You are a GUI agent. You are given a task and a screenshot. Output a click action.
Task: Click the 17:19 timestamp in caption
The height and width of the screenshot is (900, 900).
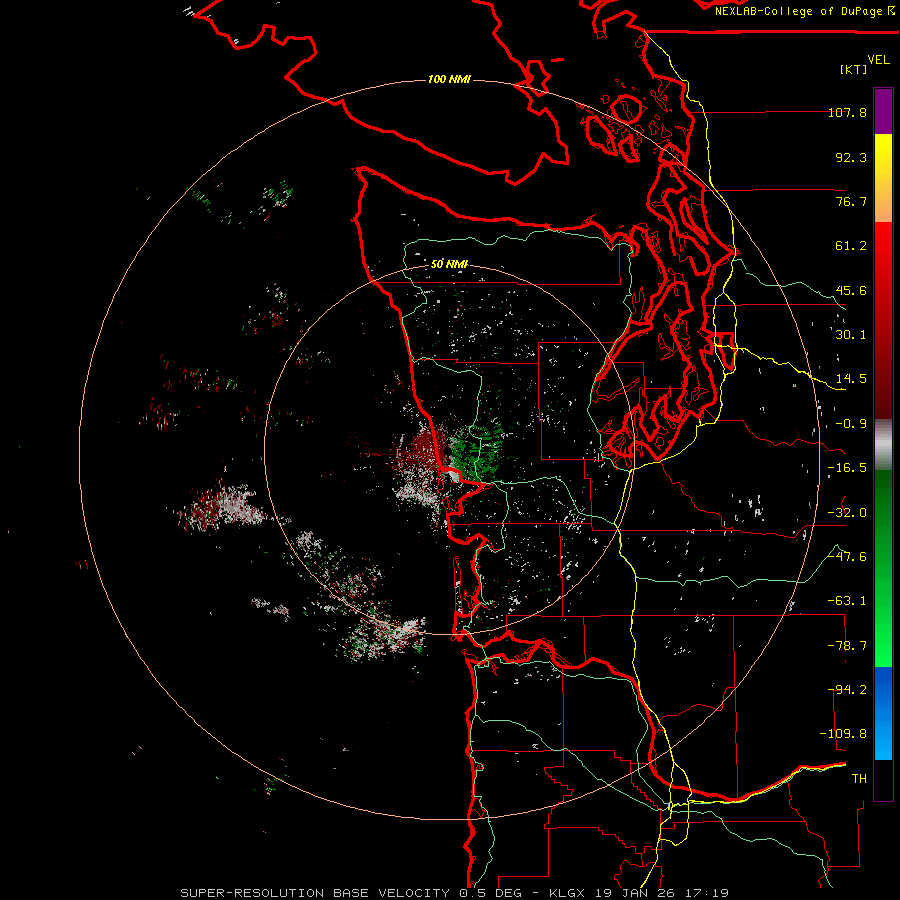[709, 893]
